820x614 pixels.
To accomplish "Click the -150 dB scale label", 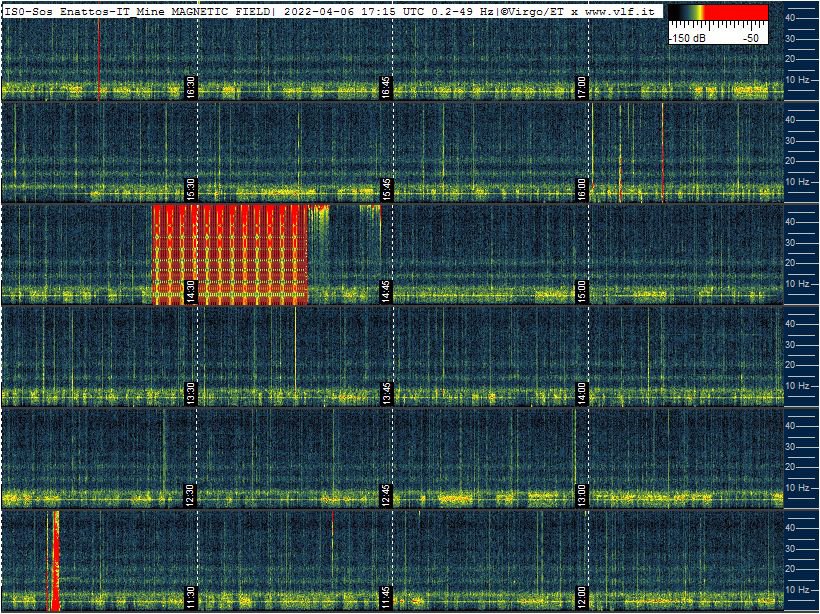I will pyautogui.click(x=688, y=37).
